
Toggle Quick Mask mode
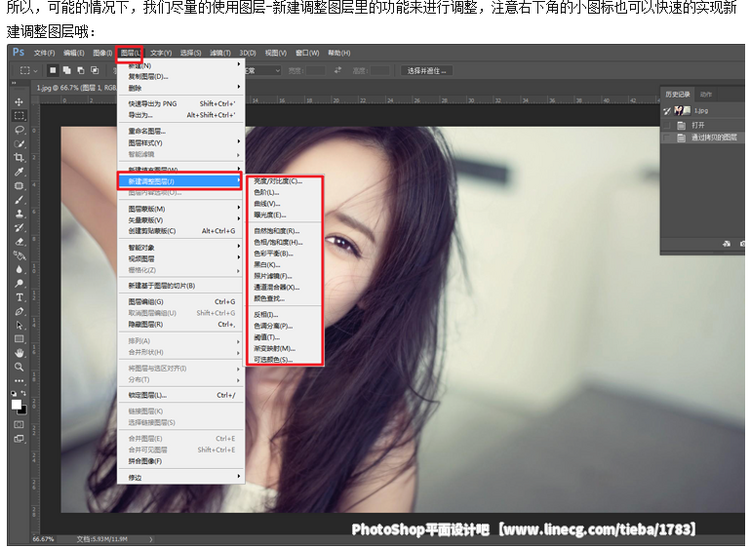pyautogui.click(x=19, y=425)
